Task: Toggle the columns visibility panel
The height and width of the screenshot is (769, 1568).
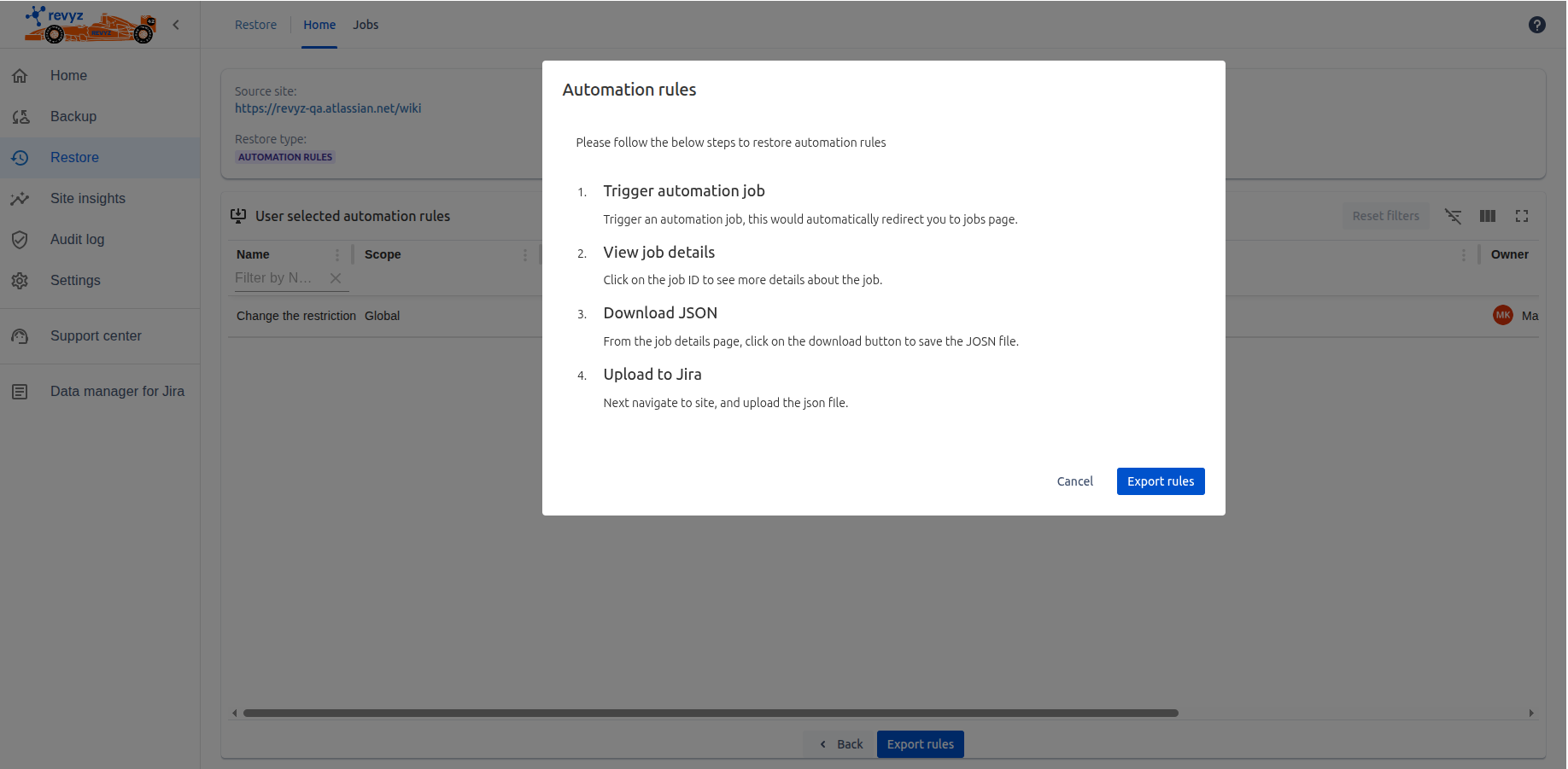Action: click(x=1487, y=216)
